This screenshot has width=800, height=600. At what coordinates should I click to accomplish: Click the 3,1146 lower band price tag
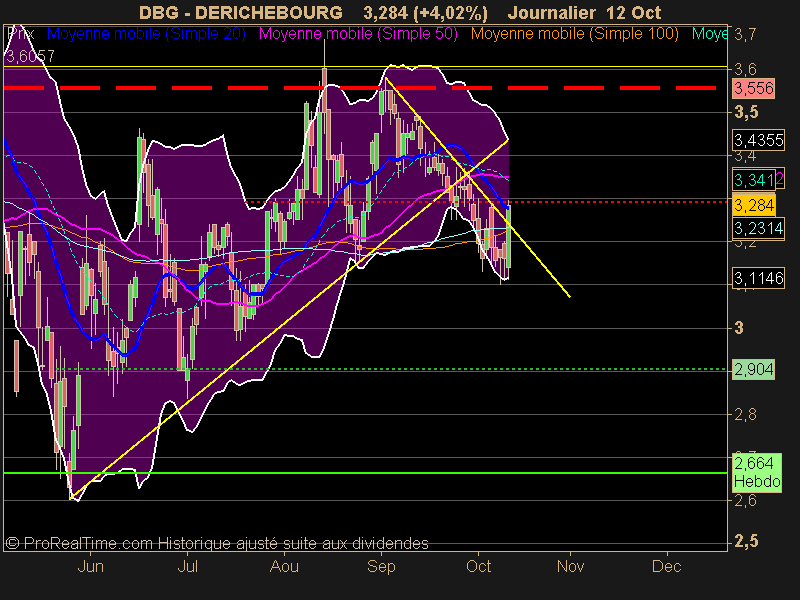pos(759,278)
